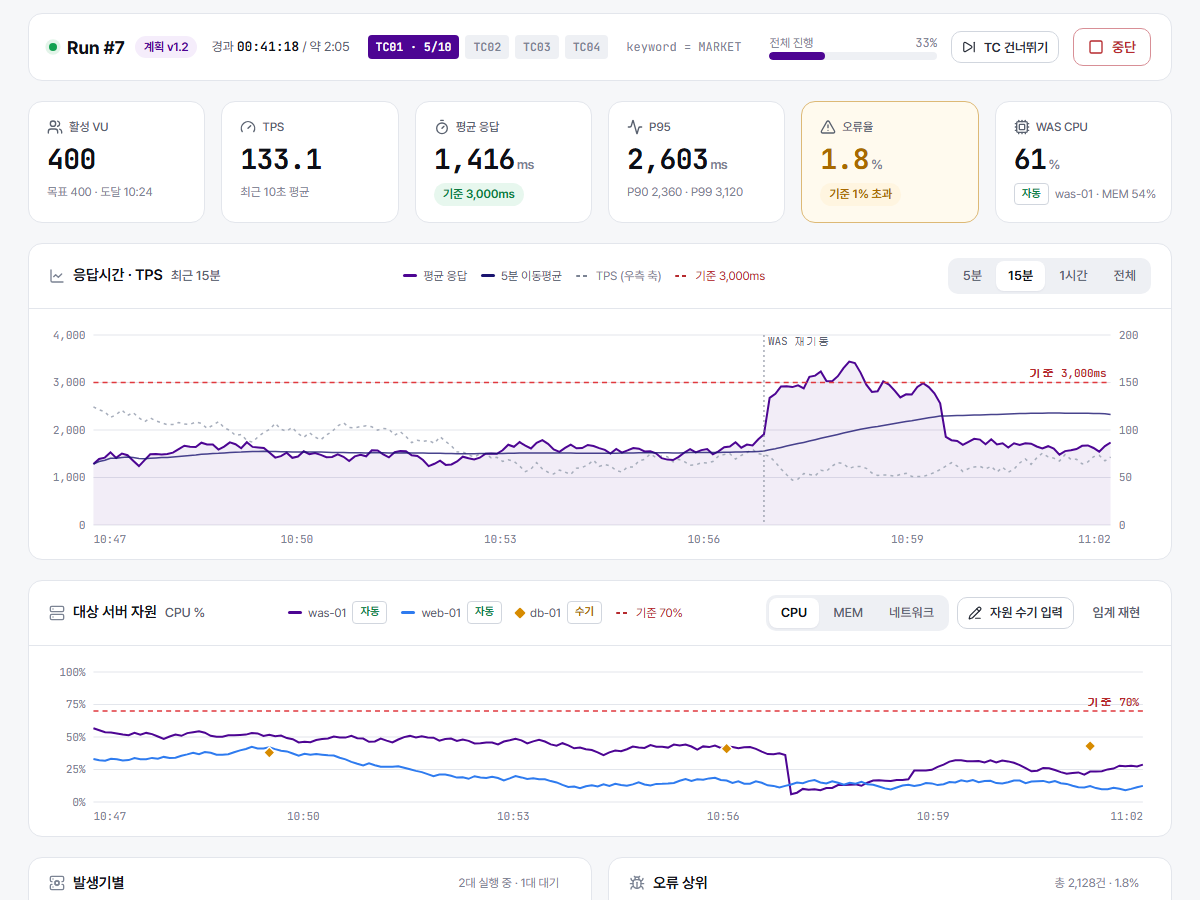Image resolution: width=1200 pixels, height=900 pixels.
Task: Click the overall progress bar
Action: [x=853, y=56]
